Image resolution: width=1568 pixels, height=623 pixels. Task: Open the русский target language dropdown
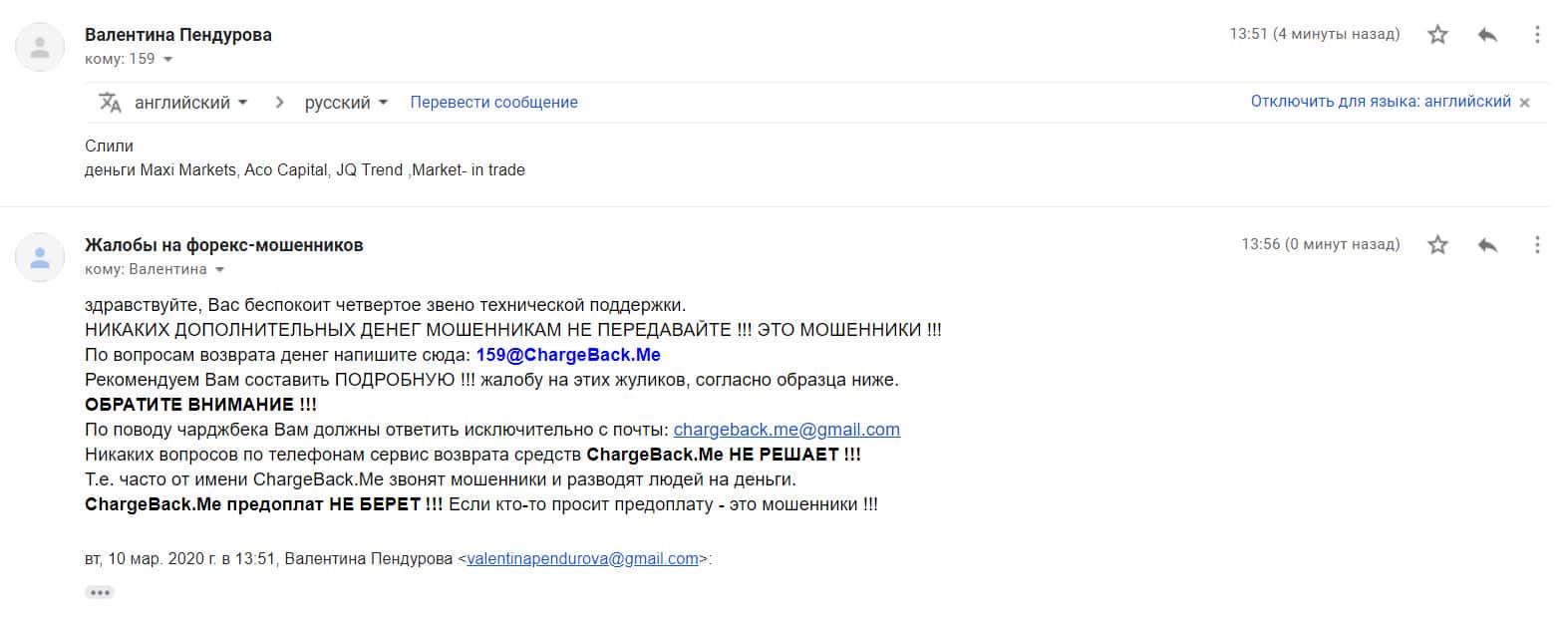tap(346, 103)
